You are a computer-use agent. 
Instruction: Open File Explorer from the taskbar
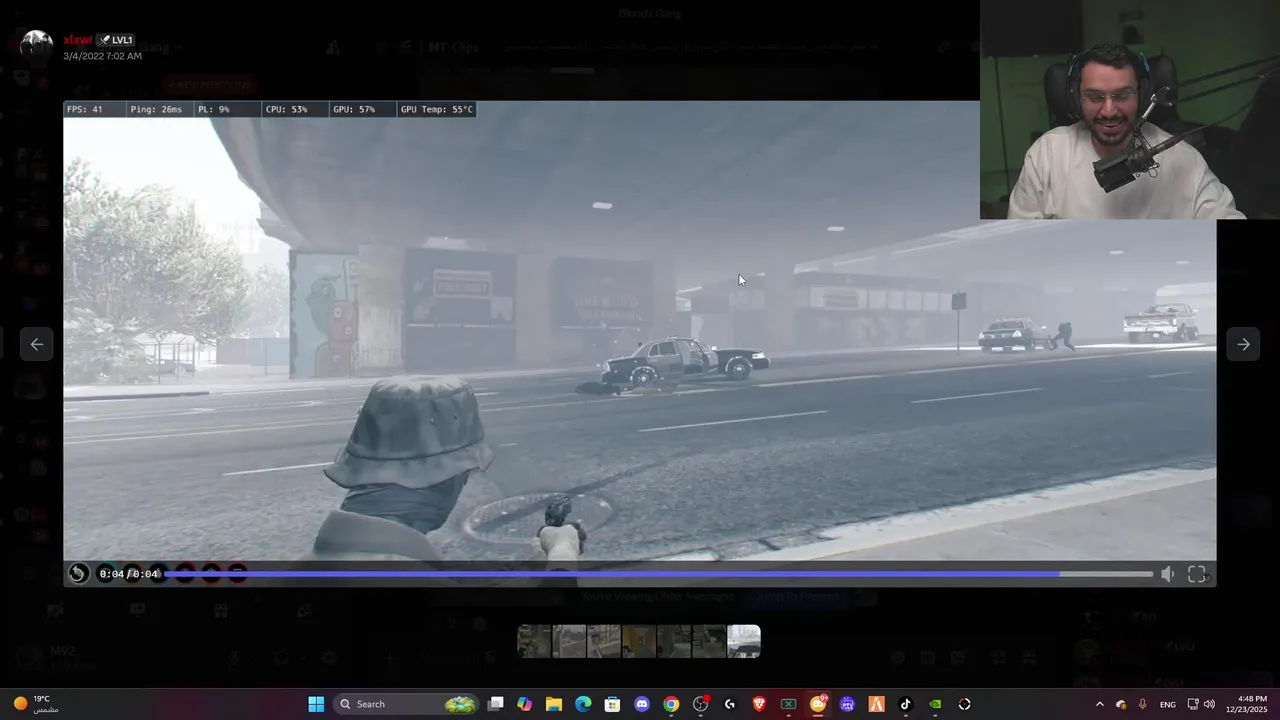554,704
